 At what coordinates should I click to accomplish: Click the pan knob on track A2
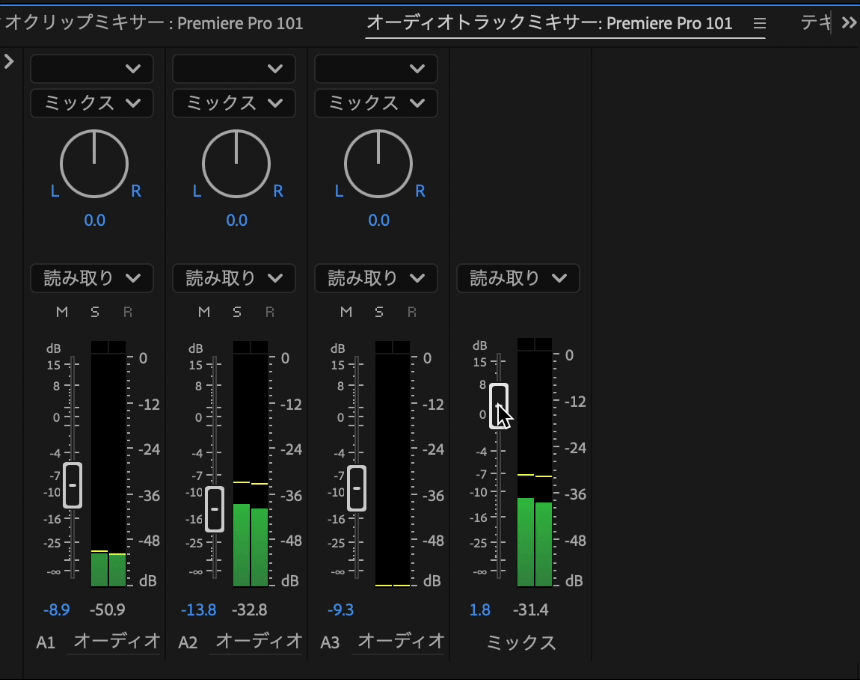[235, 163]
